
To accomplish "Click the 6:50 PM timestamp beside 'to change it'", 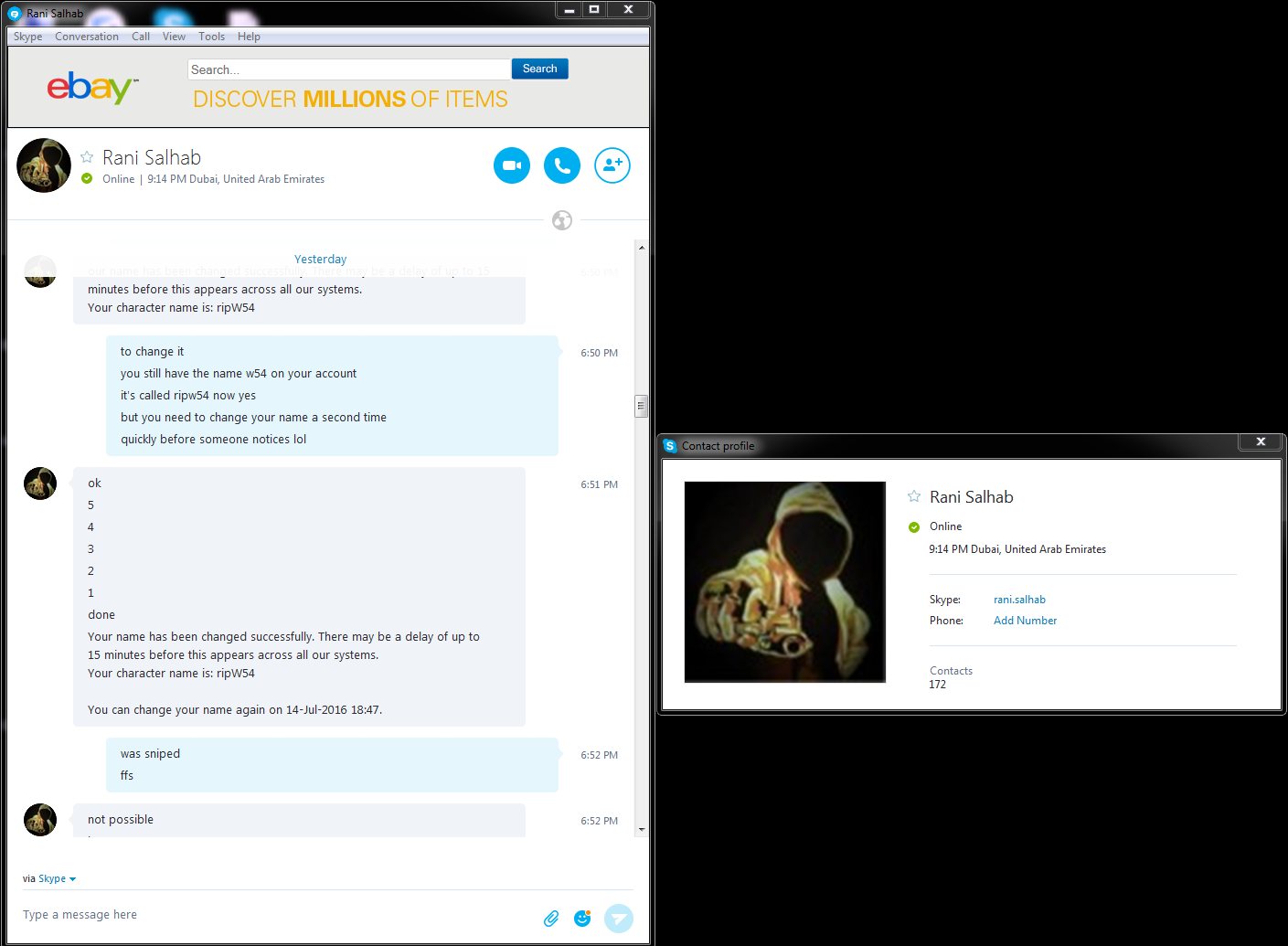I will 599,353.
